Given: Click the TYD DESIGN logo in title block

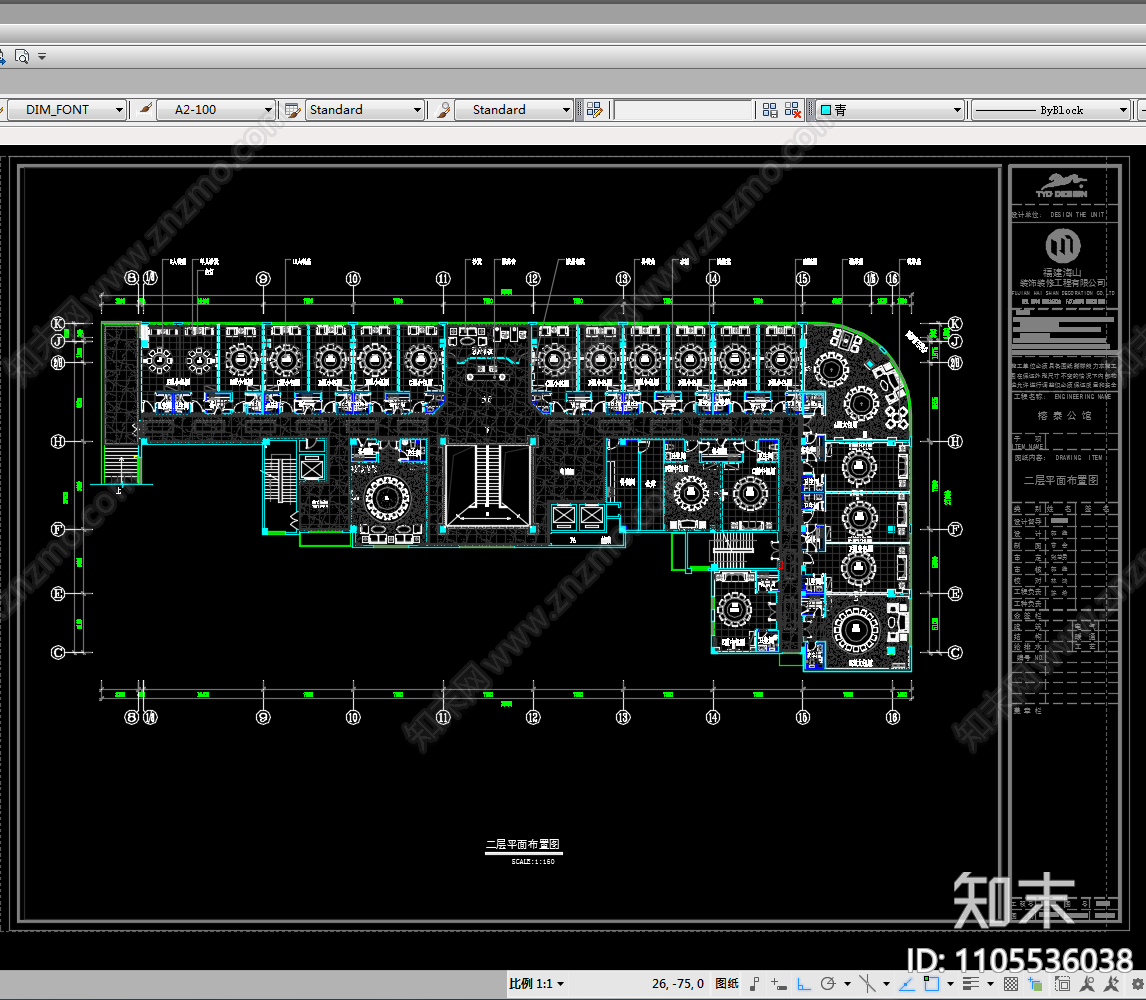Looking at the screenshot, I should tap(1062, 186).
